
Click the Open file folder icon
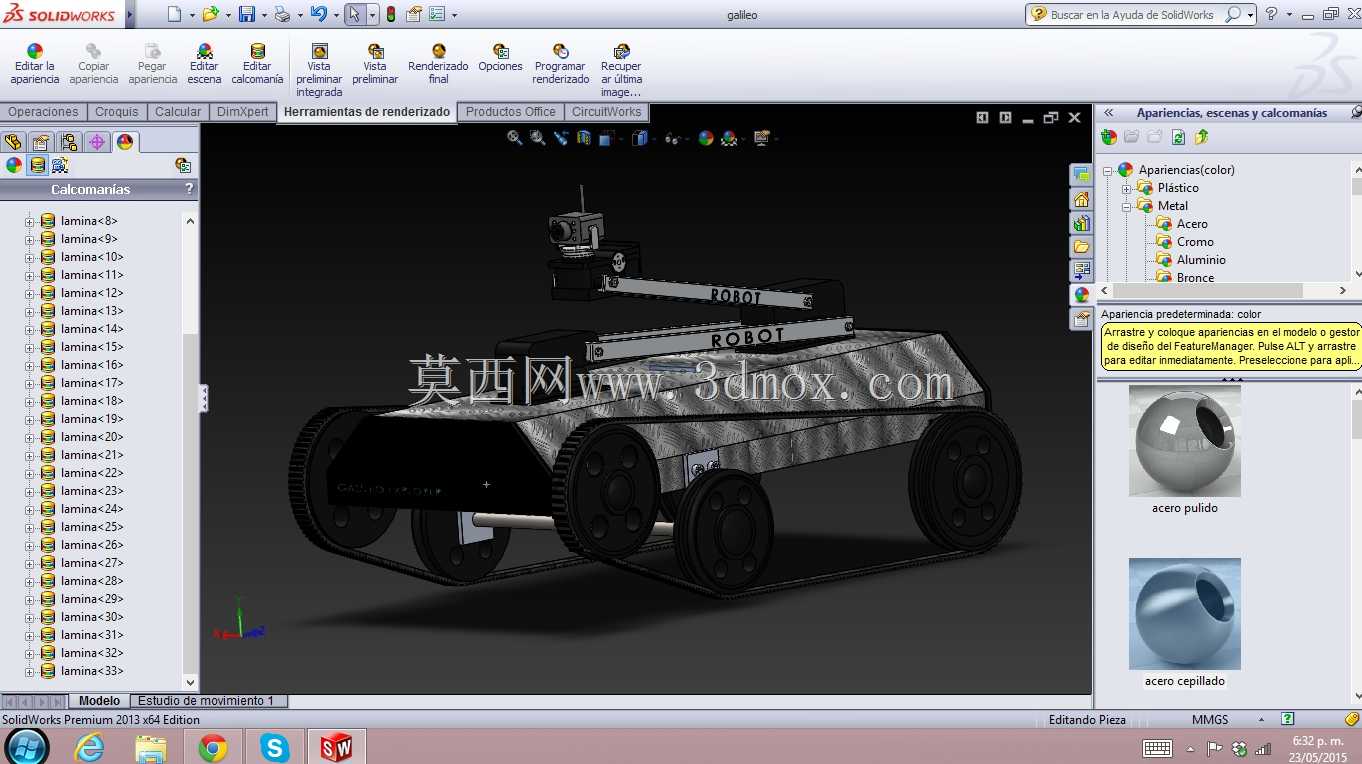[210, 14]
